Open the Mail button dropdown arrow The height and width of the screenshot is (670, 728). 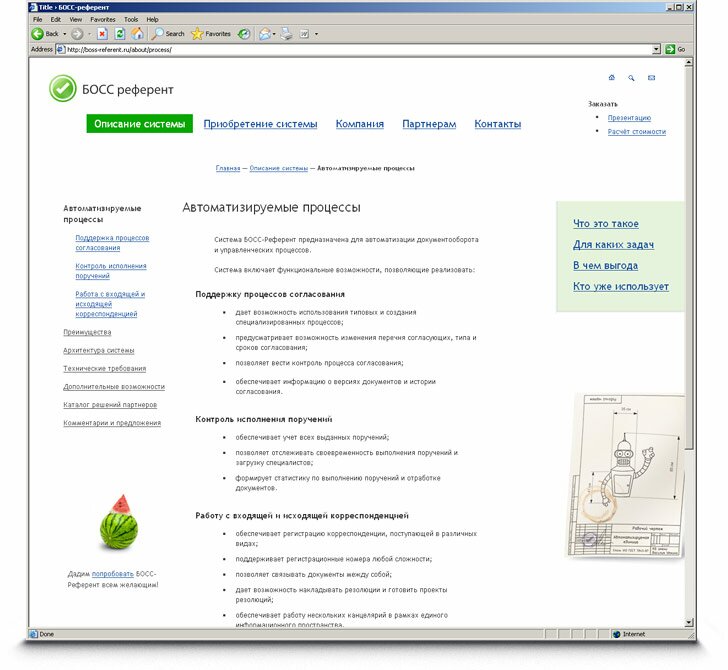[x=274, y=34]
